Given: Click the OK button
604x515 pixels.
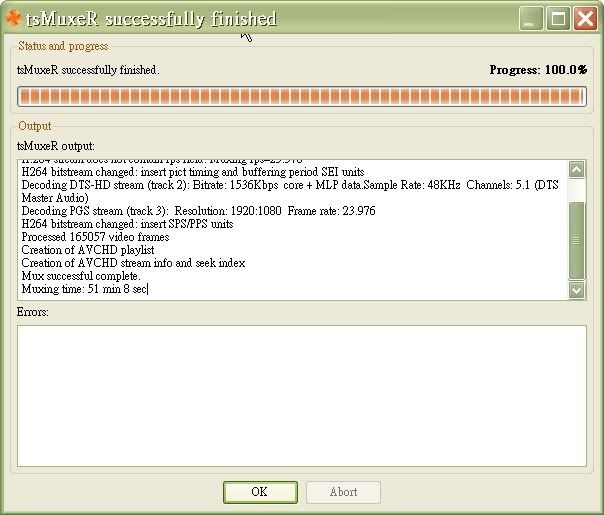Looking at the screenshot, I should pyautogui.click(x=260, y=492).
